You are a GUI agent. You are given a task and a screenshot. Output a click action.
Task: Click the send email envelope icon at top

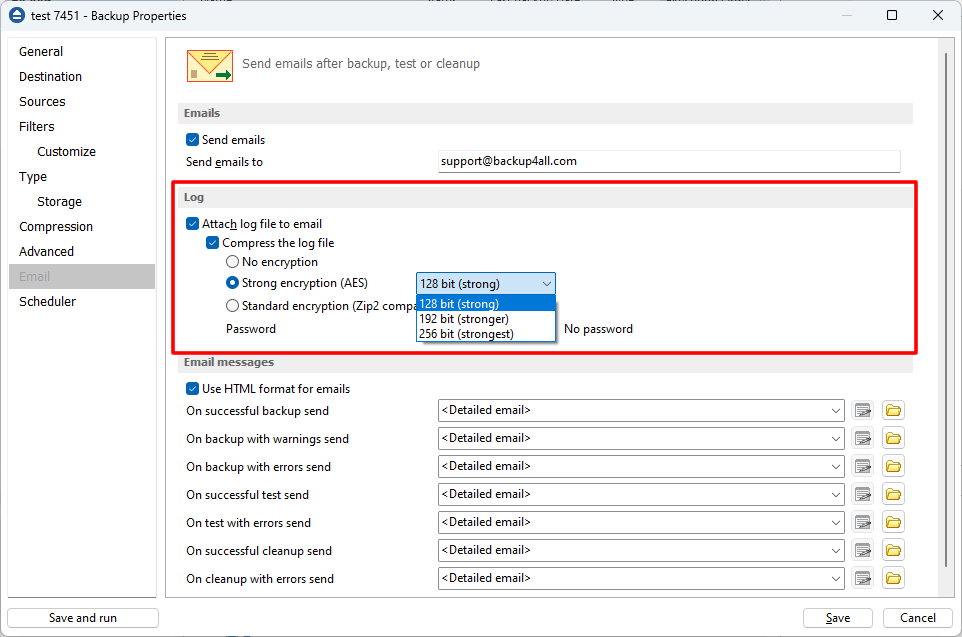[x=209, y=64]
